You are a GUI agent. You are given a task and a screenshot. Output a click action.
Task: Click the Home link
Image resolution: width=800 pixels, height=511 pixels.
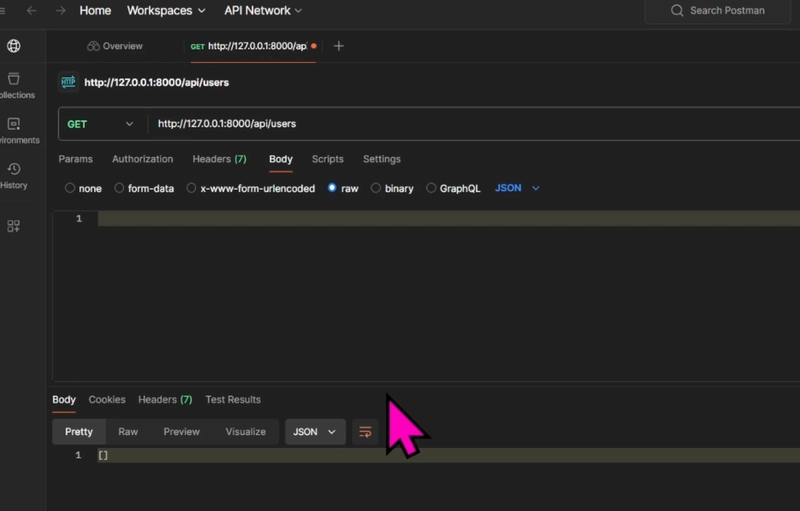(95, 11)
